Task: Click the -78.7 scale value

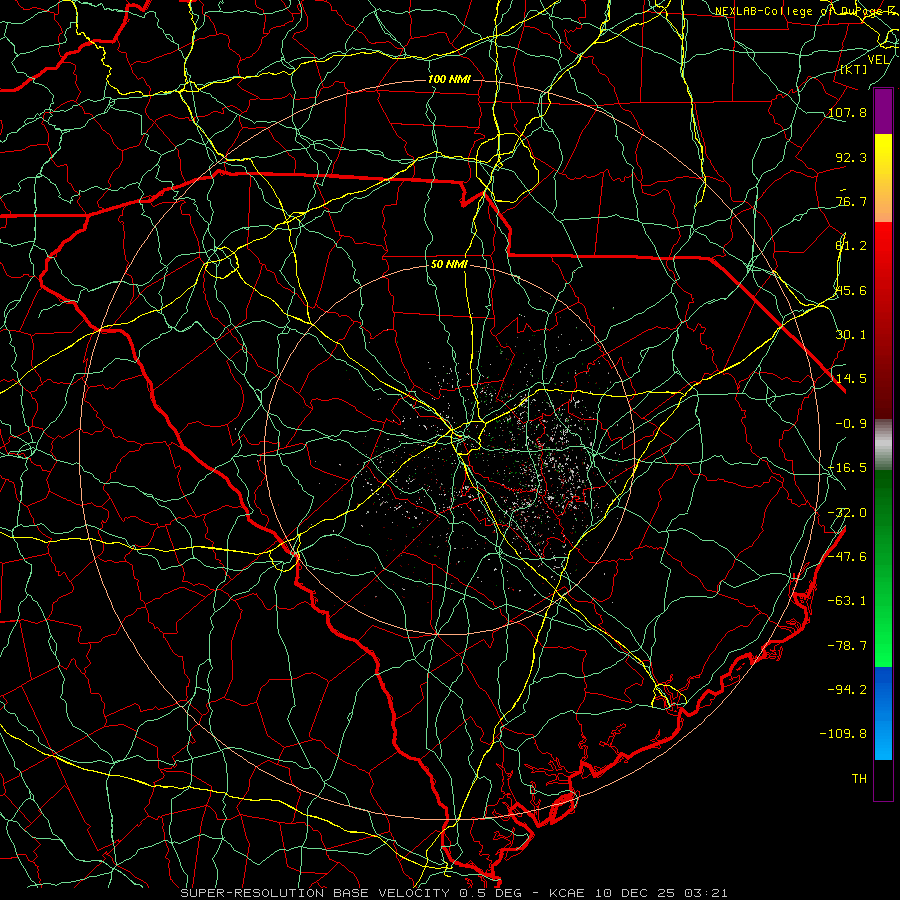Action: [x=847, y=646]
